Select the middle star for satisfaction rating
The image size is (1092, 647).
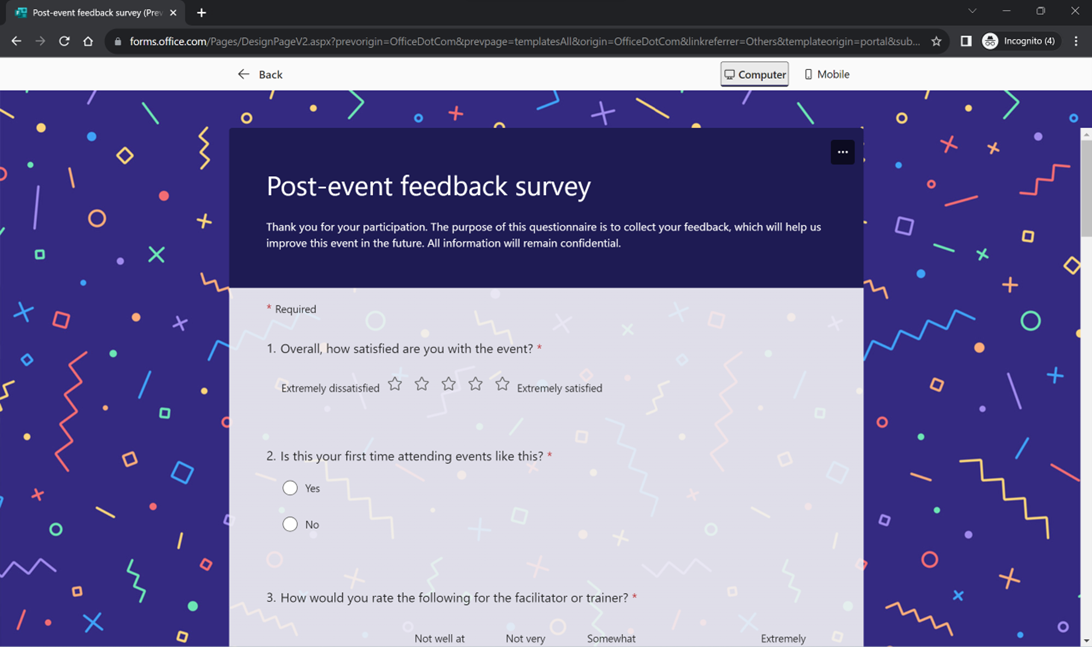tap(448, 383)
